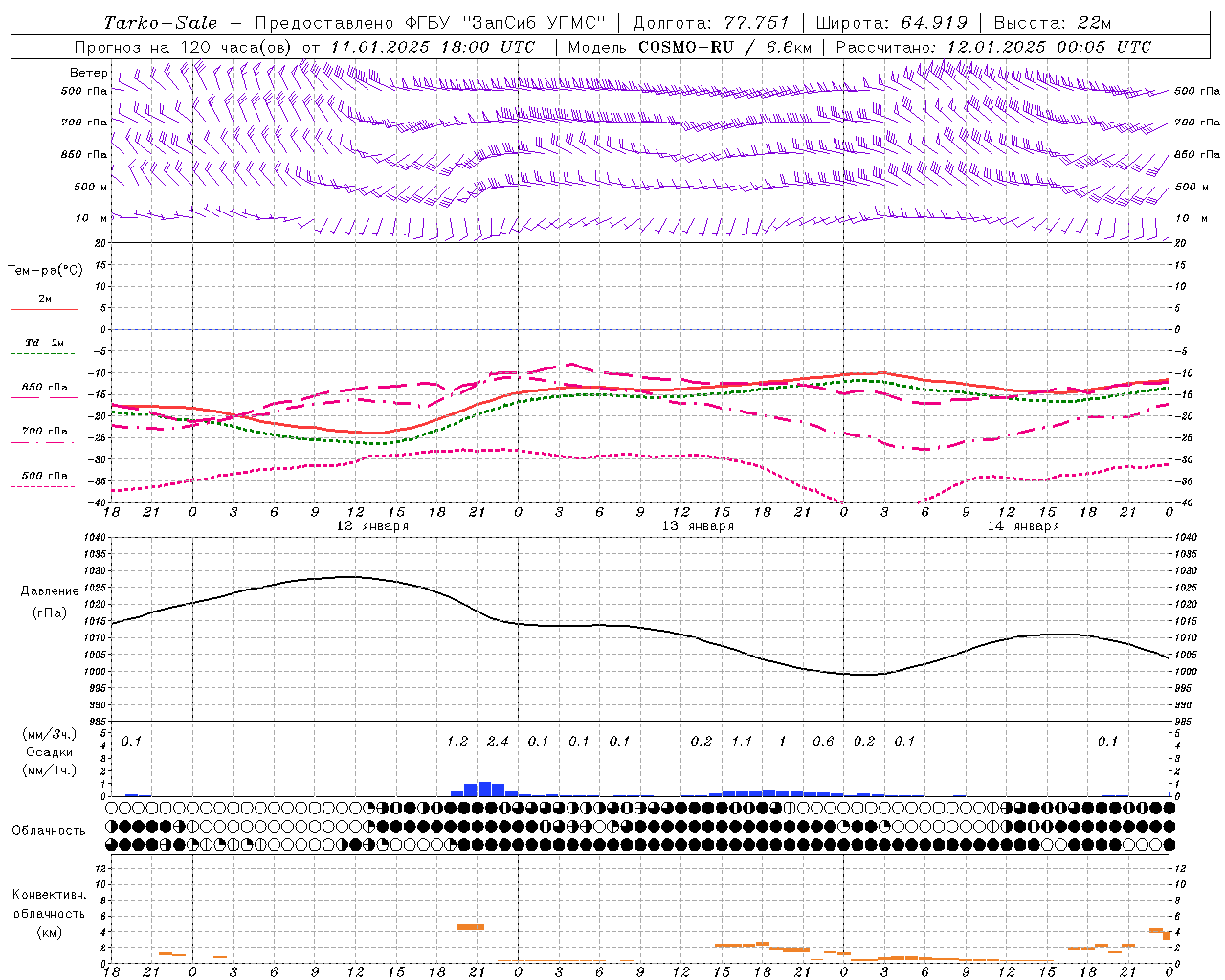Click the '12 января' date label
This screenshot has width=1225, height=980.
372,526
